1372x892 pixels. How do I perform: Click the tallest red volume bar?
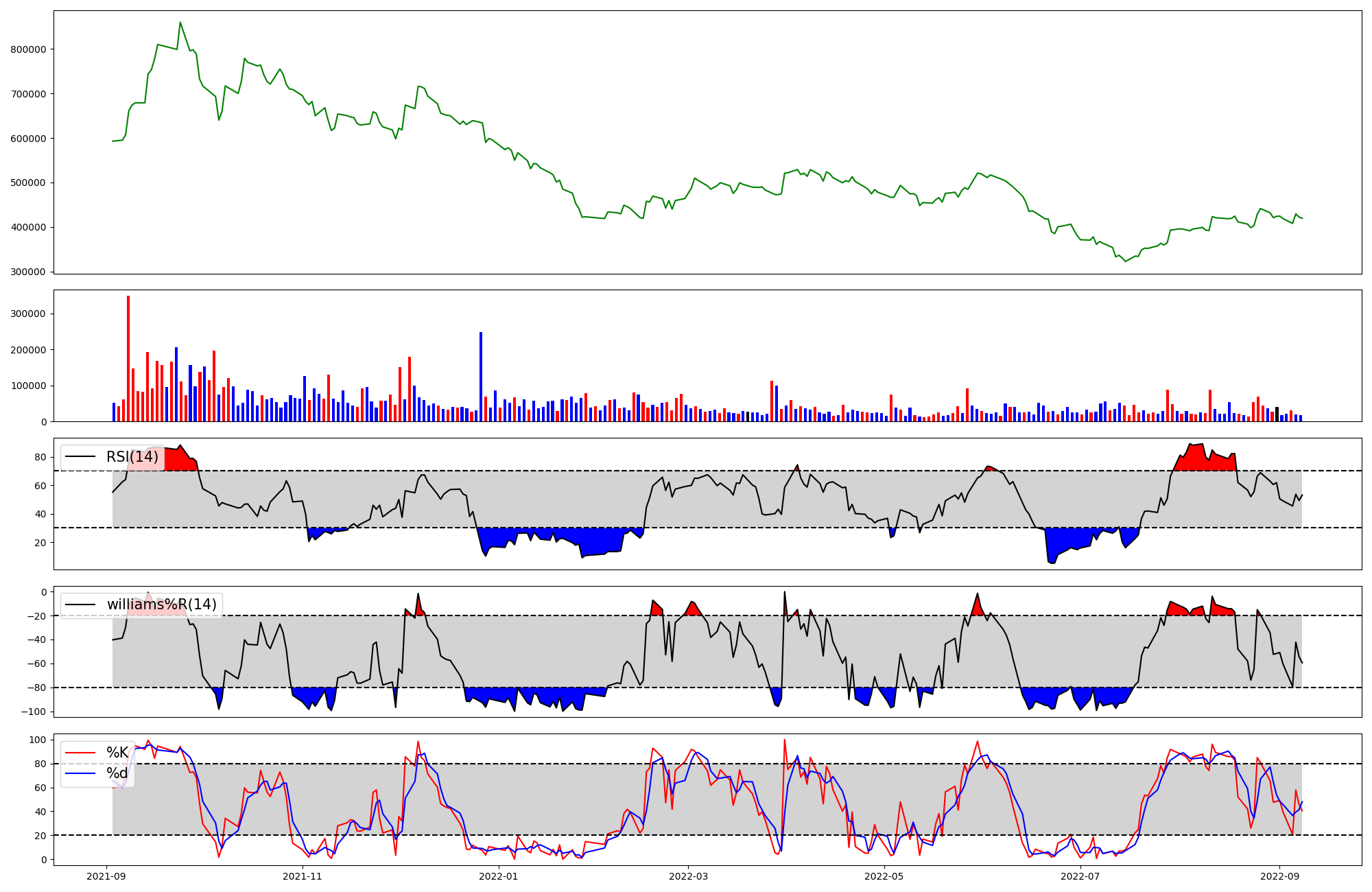[128, 358]
